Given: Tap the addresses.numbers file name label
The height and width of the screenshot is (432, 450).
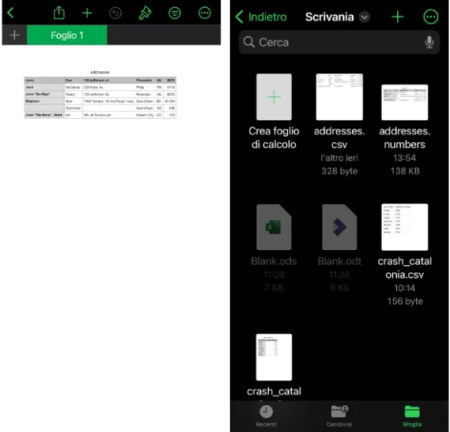Looking at the screenshot, I should (x=405, y=138).
